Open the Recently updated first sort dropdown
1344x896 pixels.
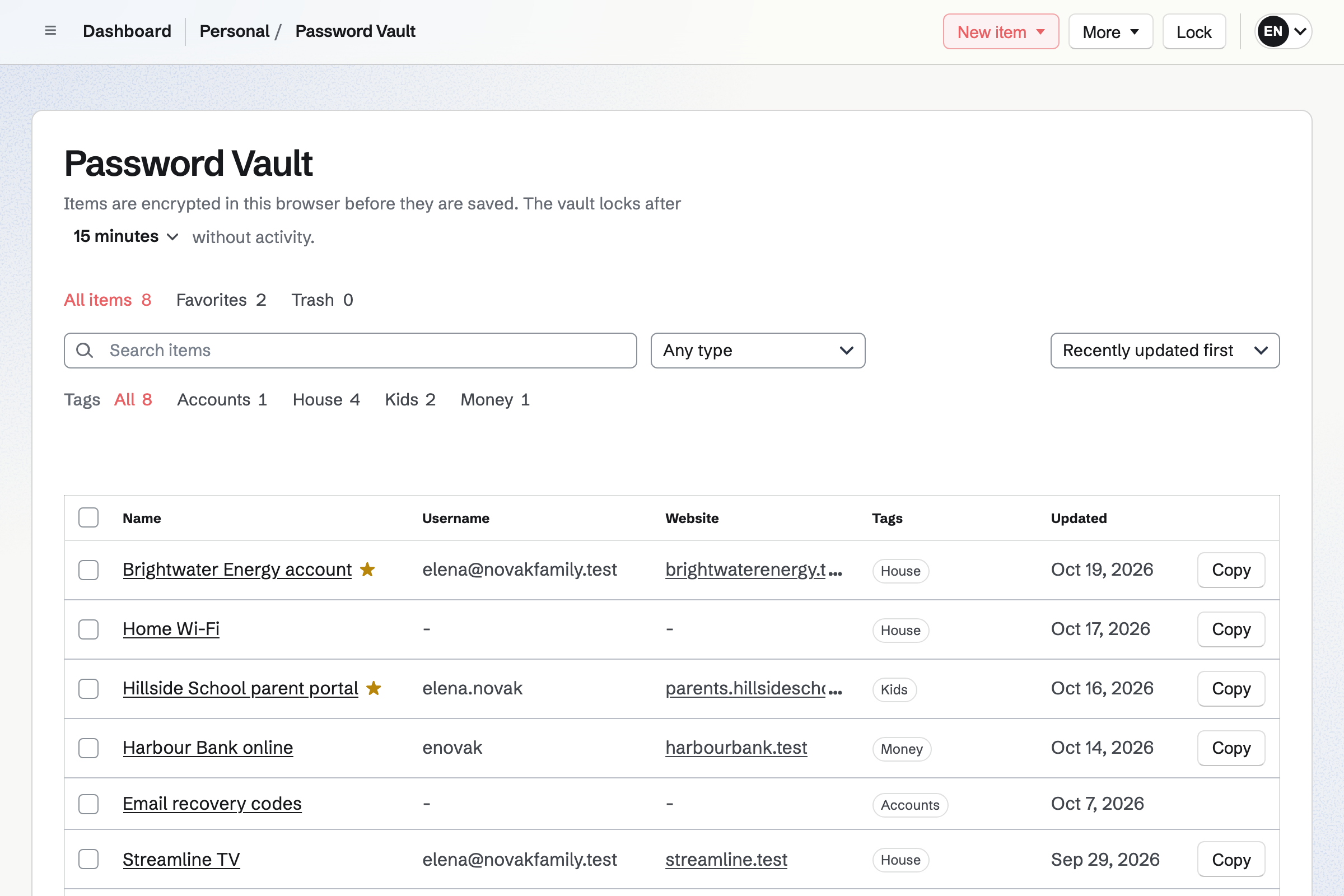[x=1165, y=351]
